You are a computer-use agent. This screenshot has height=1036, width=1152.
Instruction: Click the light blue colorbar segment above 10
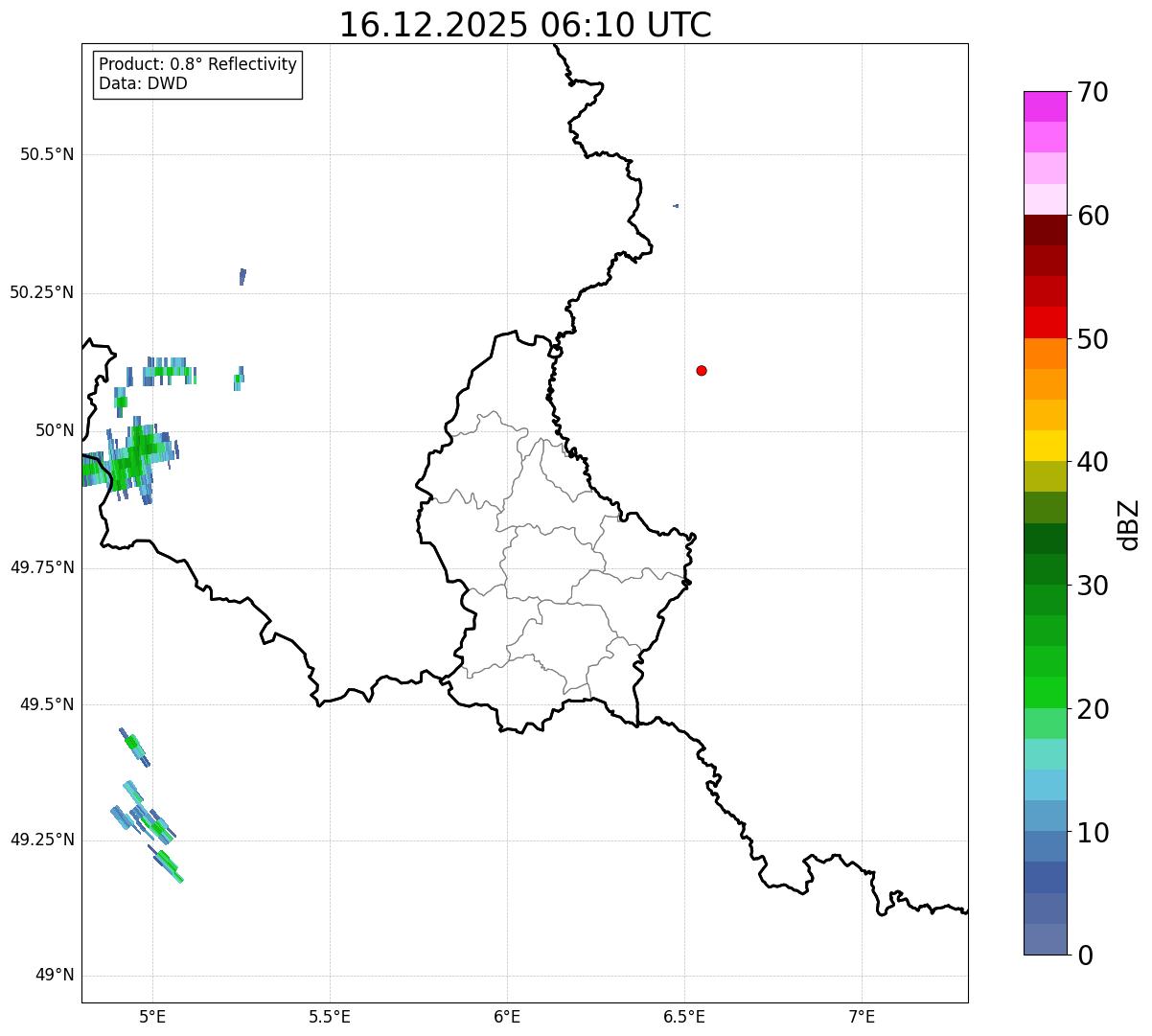pyautogui.click(x=1045, y=785)
